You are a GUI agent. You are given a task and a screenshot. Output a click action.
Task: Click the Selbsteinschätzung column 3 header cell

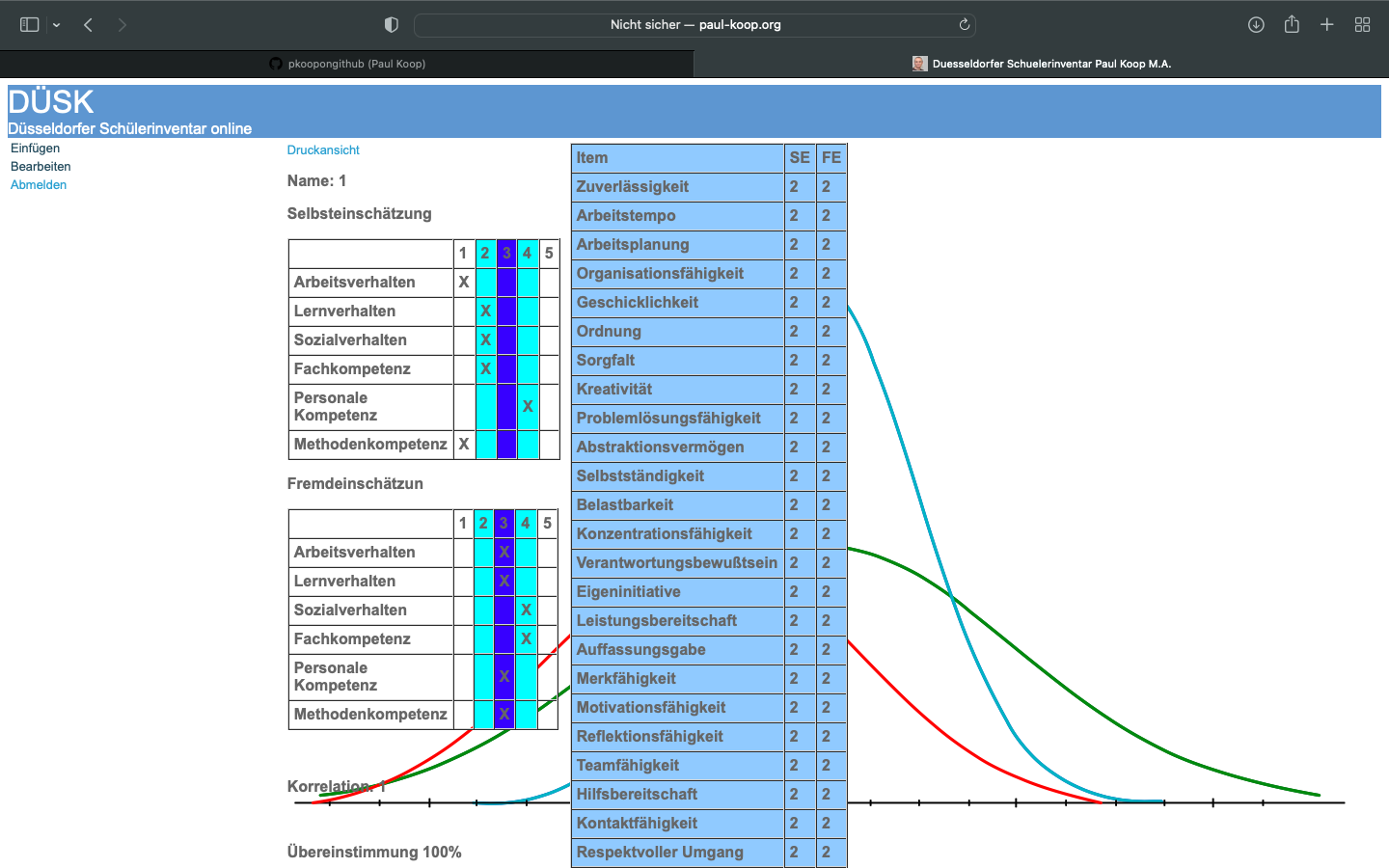click(506, 254)
